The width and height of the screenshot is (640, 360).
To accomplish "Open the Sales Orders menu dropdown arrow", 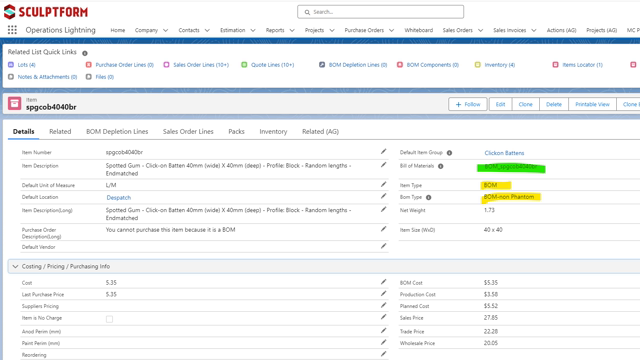I will tap(480, 30).
